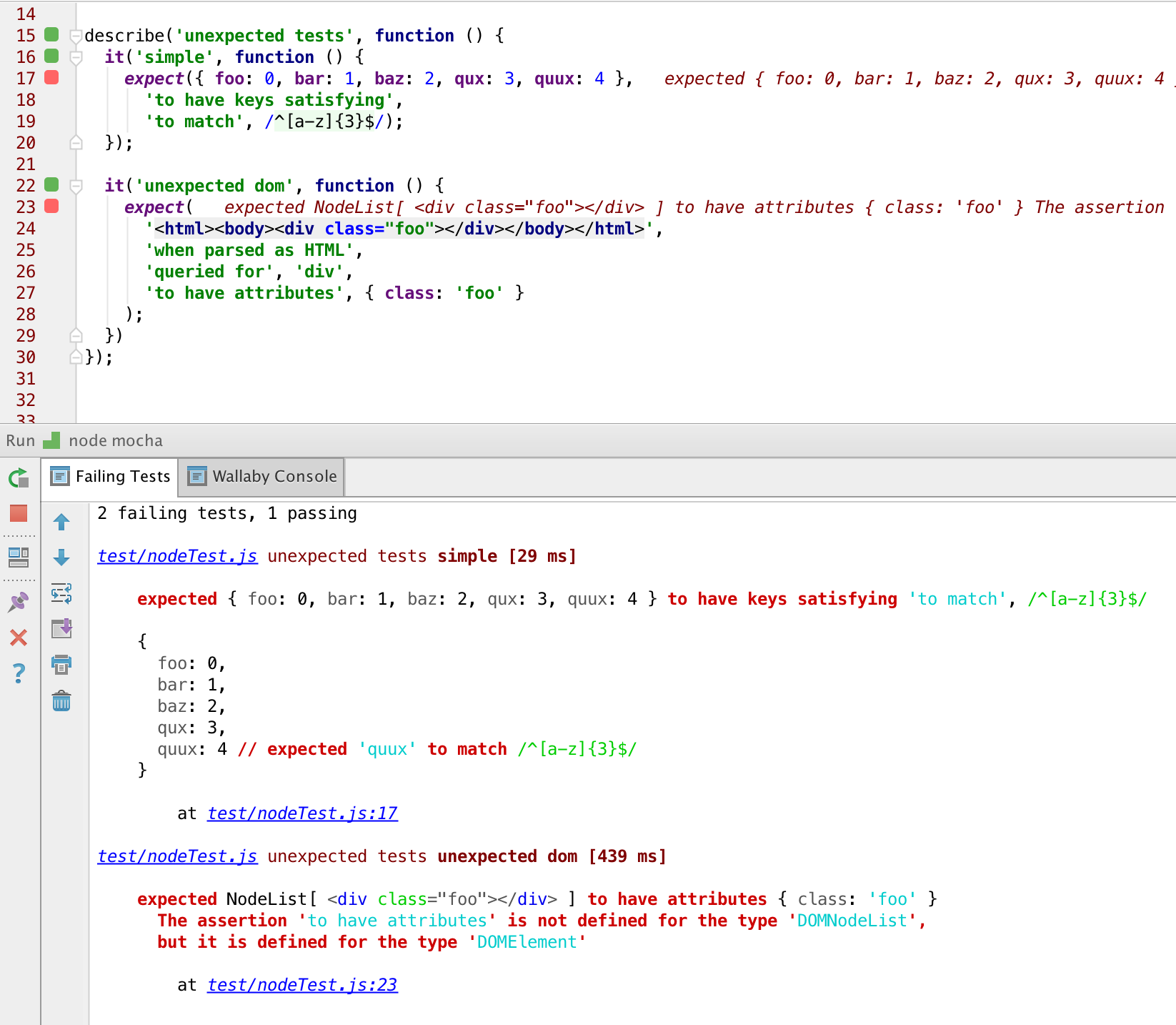Click 'DOMElement' type name in error output
Image resolution: width=1176 pixels, height=1025 pixels.
[527, 942]
